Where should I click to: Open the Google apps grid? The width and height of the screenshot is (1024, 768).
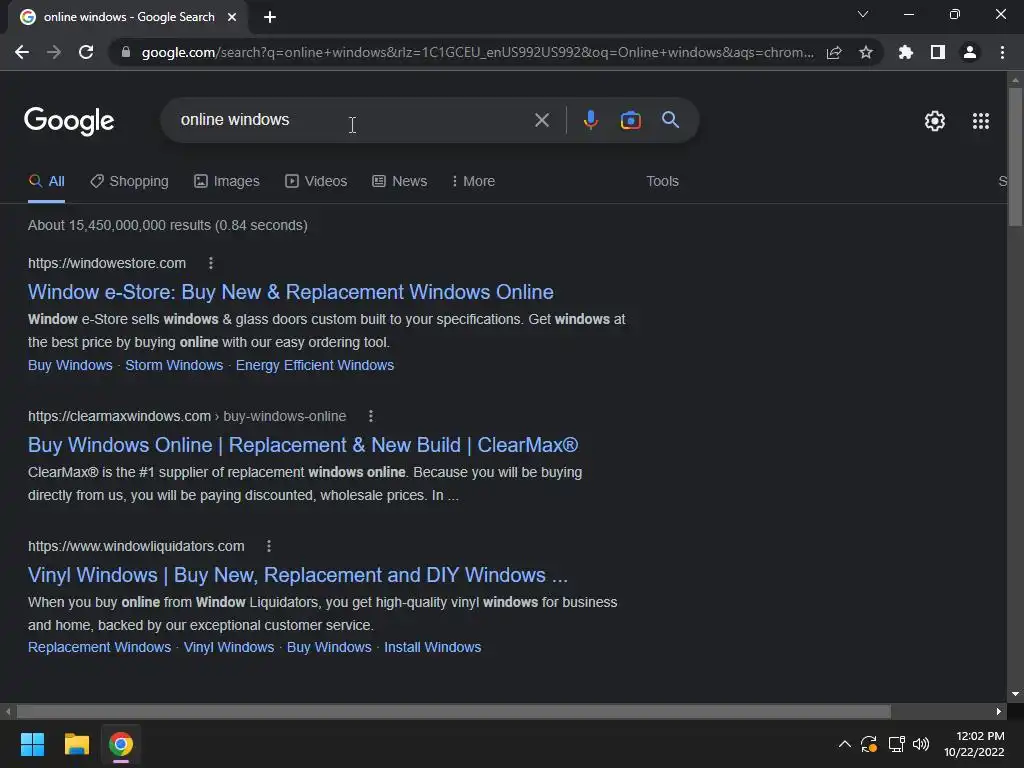point(980,121)
